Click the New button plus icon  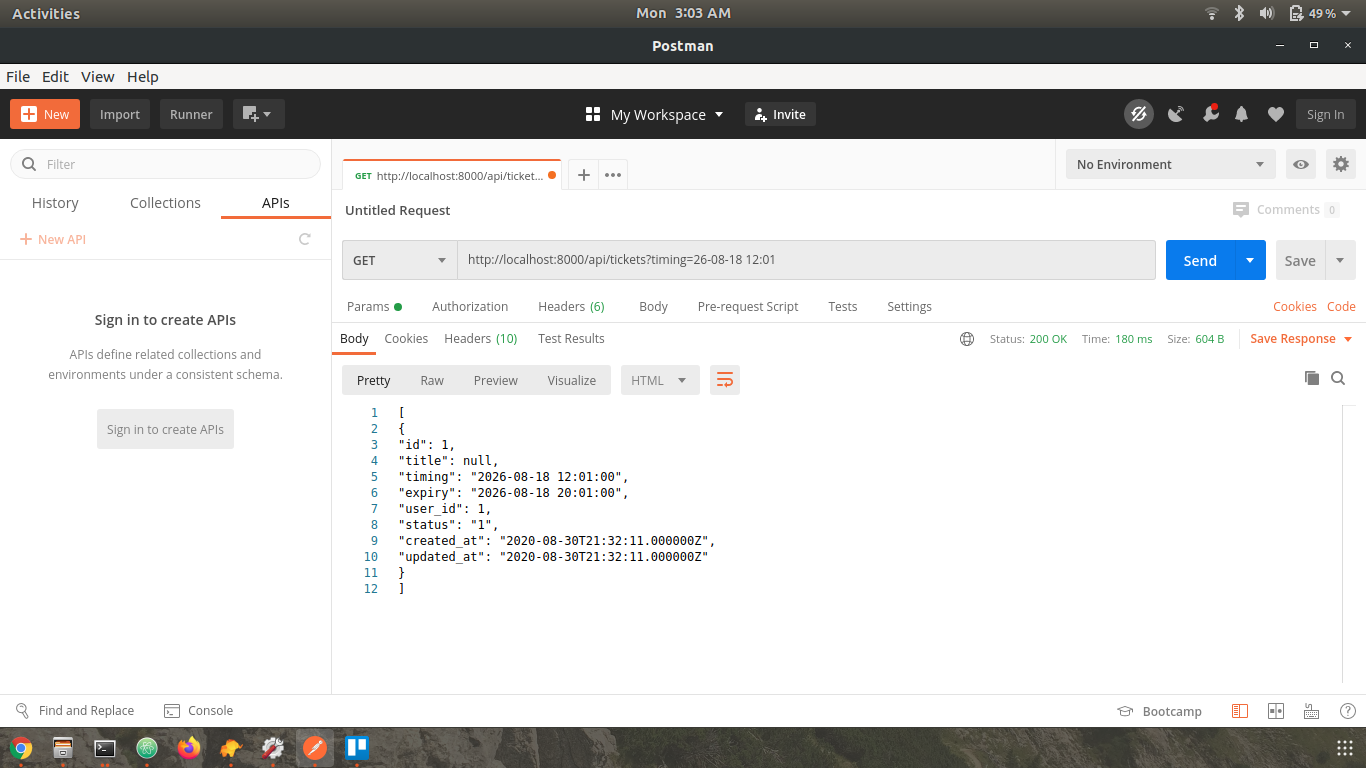click(x=28, y=114)
